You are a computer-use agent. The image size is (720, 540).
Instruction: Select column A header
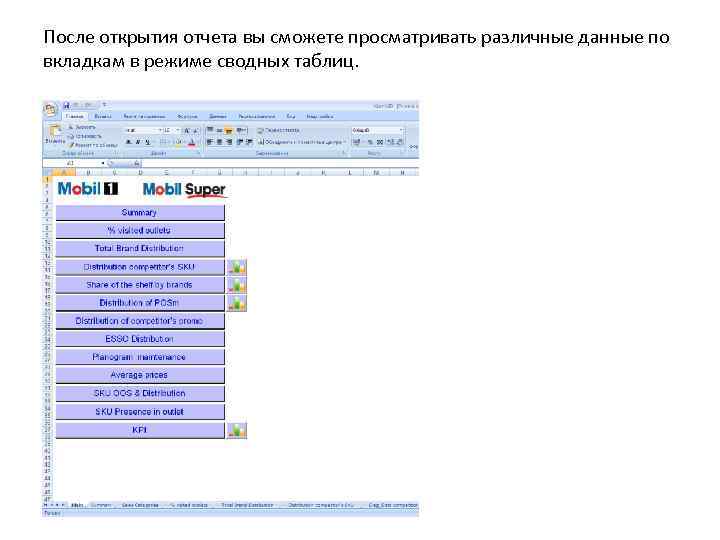pyautogui.click(x=64, y=173)
